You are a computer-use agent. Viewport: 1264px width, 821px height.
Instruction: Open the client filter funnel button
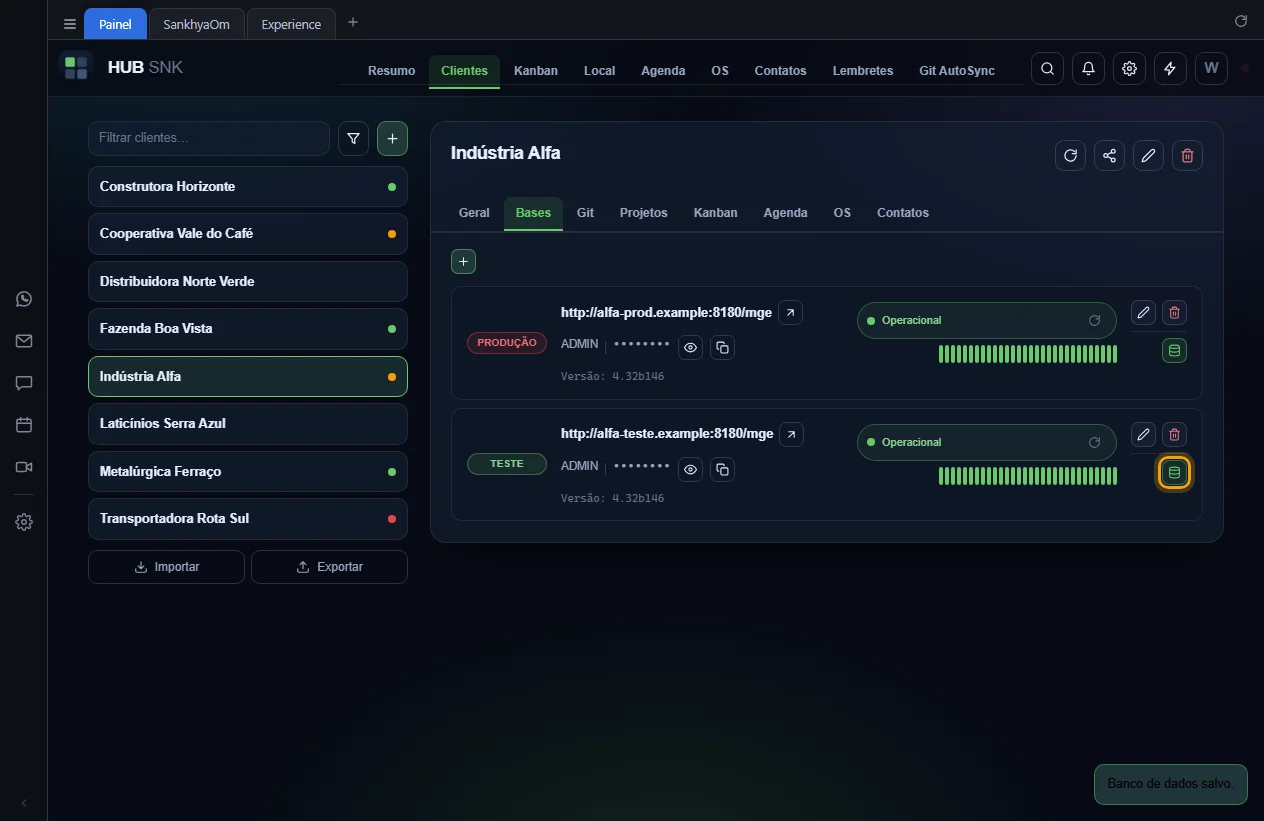click(x=353, y=139)
